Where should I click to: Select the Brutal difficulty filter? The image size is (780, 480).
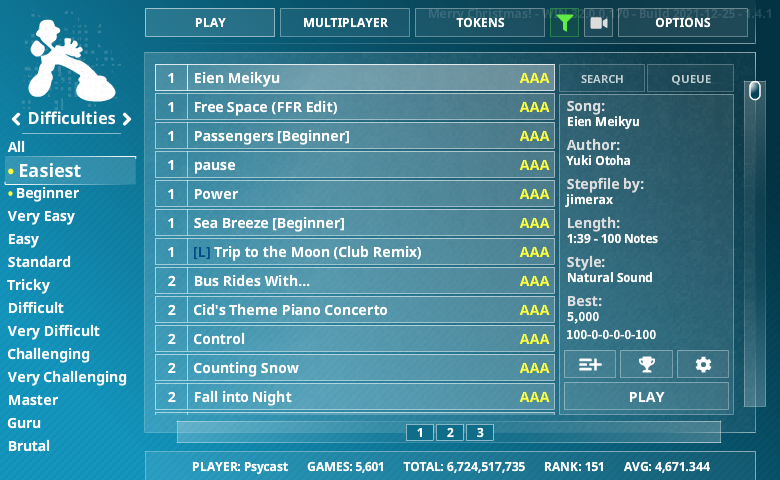point(29,446)
